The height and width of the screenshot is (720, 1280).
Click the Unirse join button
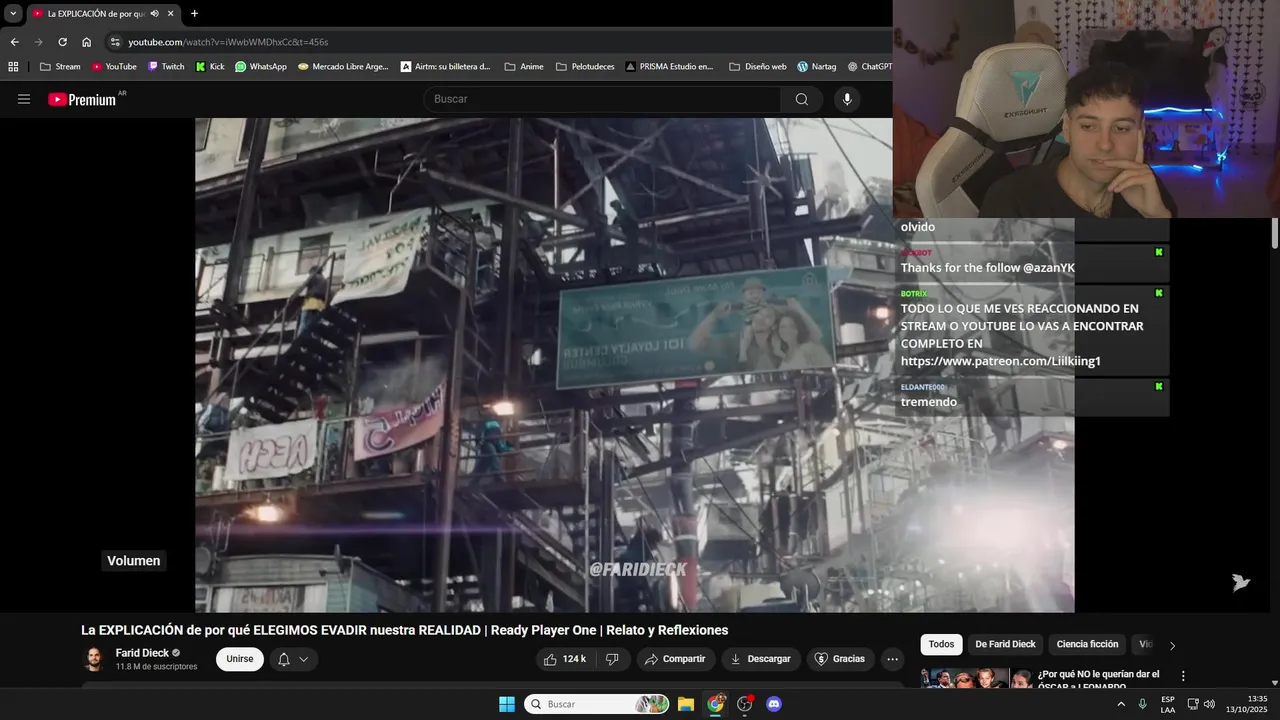click(240, 659)
